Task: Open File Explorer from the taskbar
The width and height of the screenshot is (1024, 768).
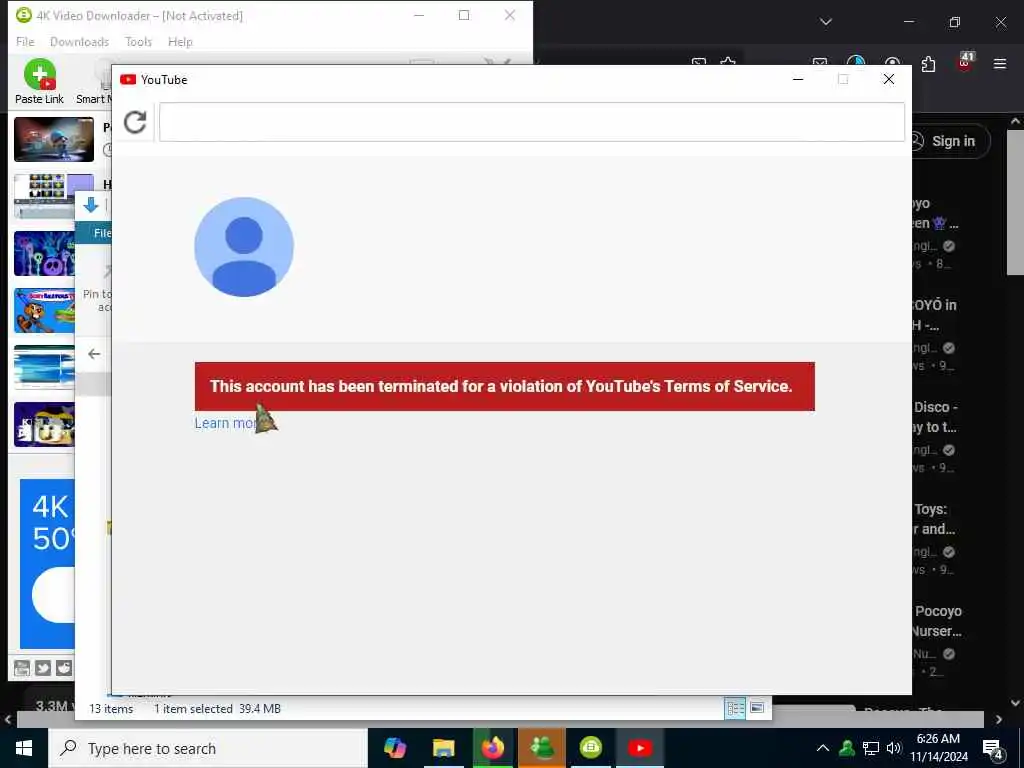Action: click(443, 748)
